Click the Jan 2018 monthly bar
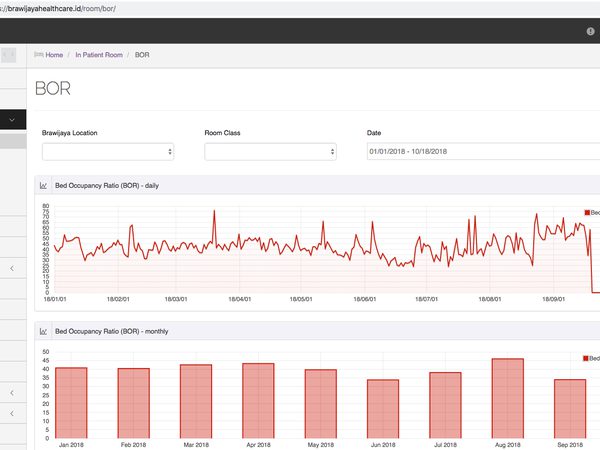The width and height of the screenshot is (600, 450). (x=71, y=403)
